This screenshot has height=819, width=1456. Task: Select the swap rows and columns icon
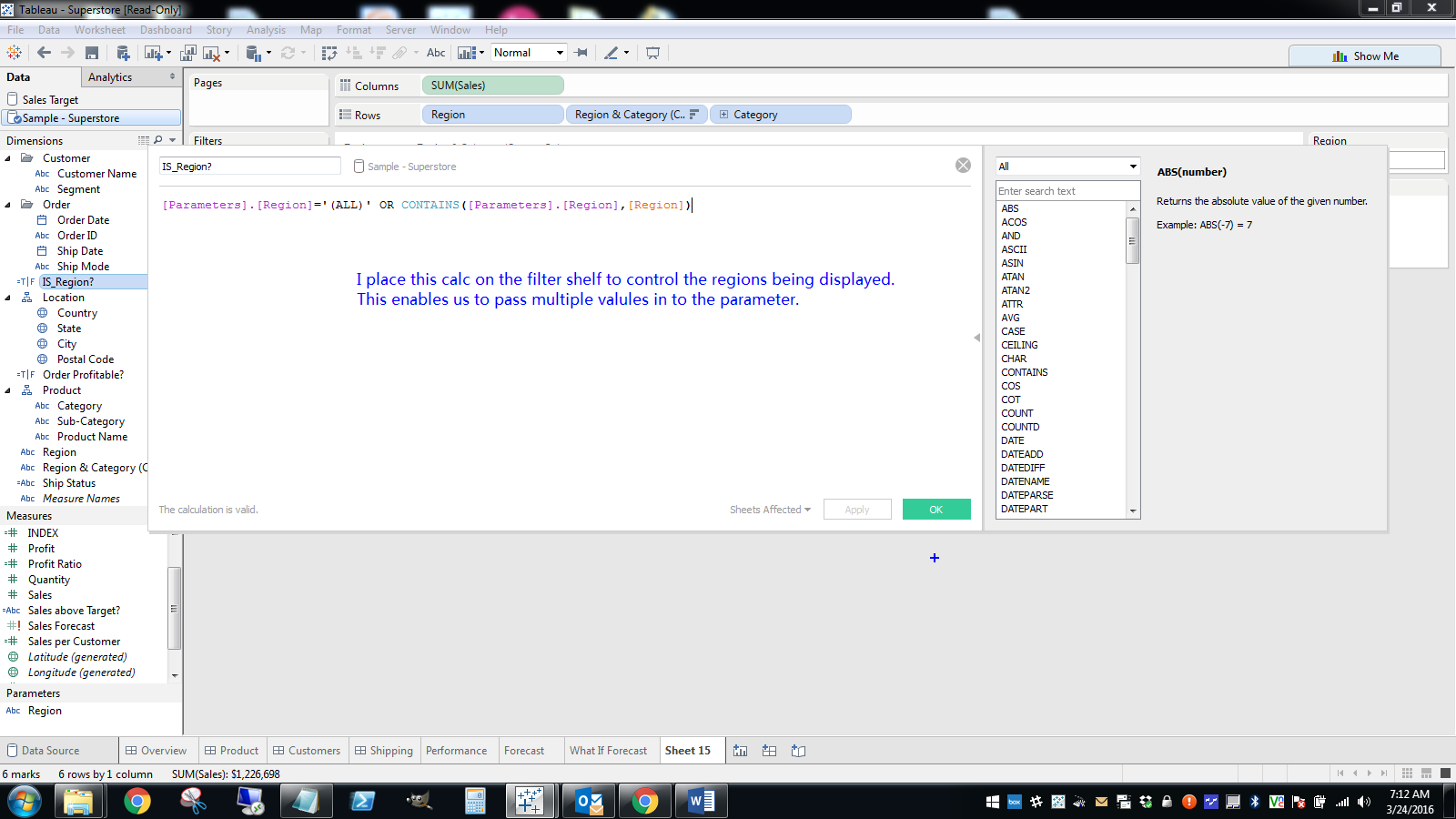pyautogui.click(x=329, y=52)
